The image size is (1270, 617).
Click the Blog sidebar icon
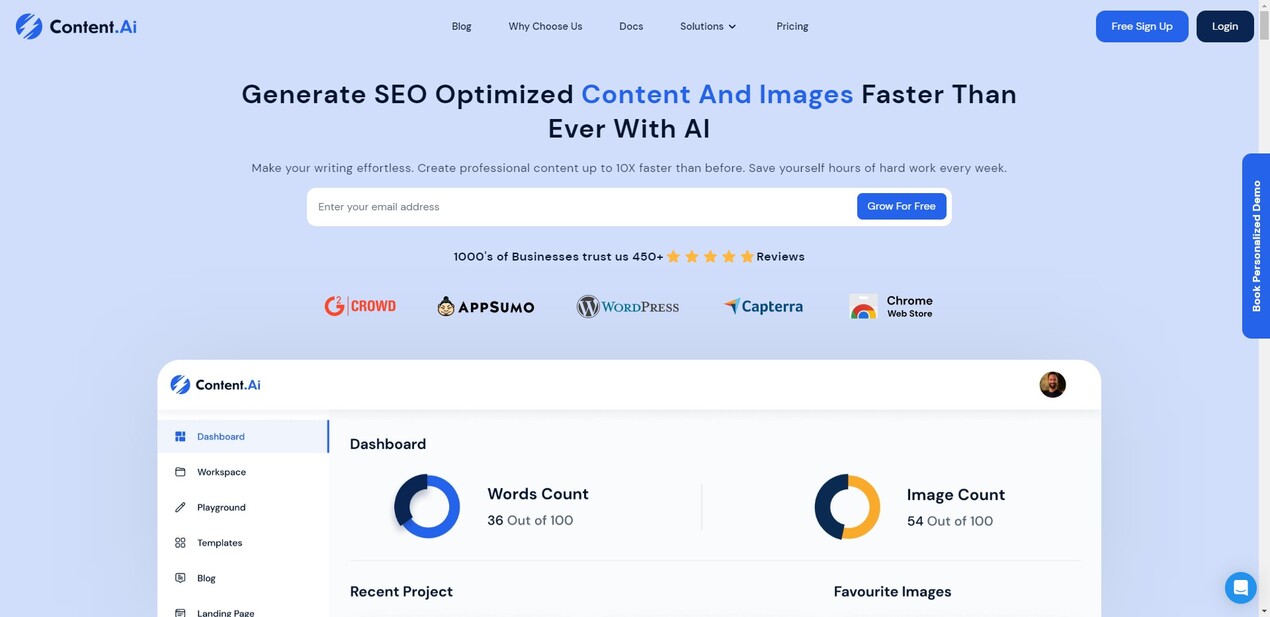[180, 577]
